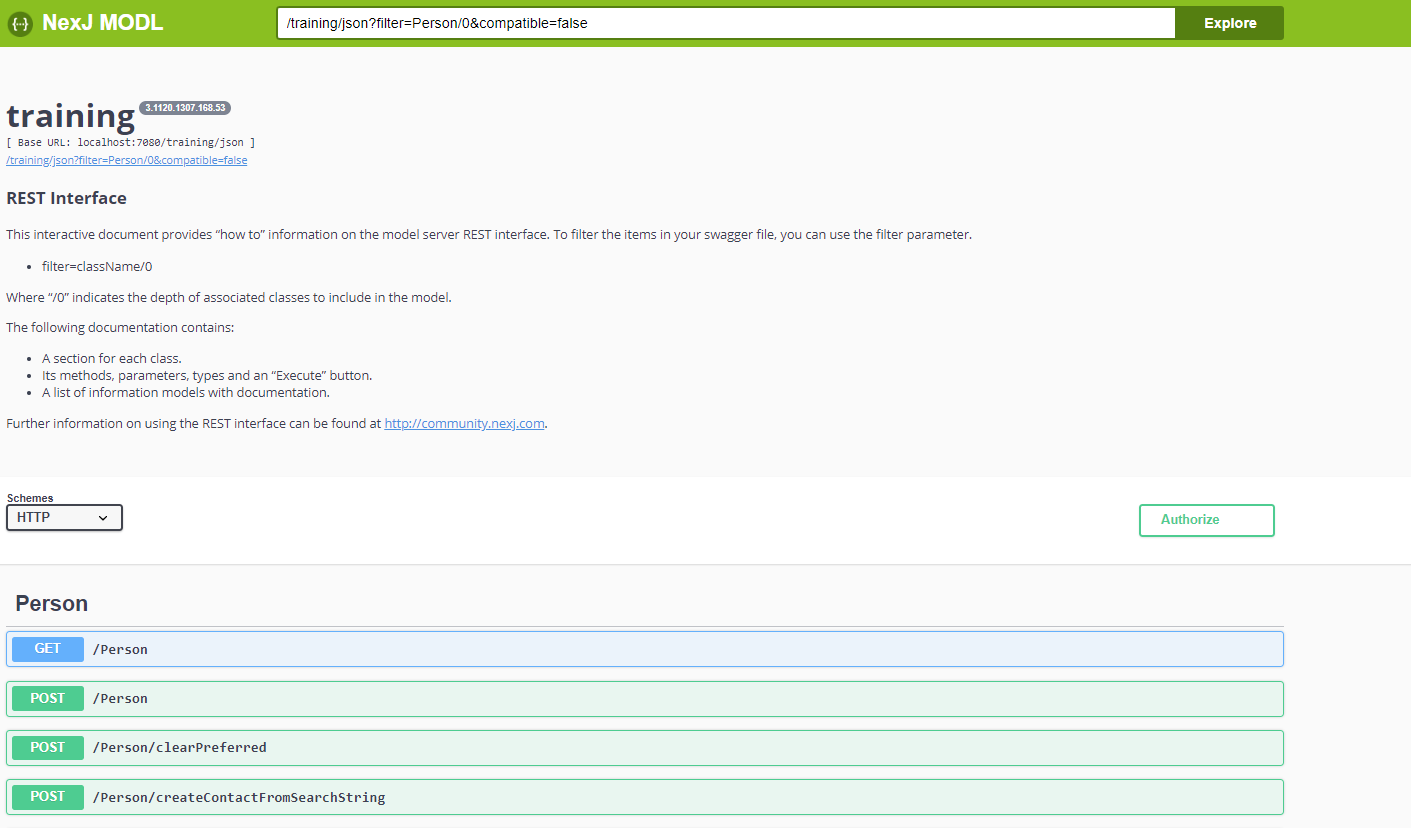The image size is (1411, 828).
Task: Open the Schemes HTTP dropdown
Action: point(64,517)
